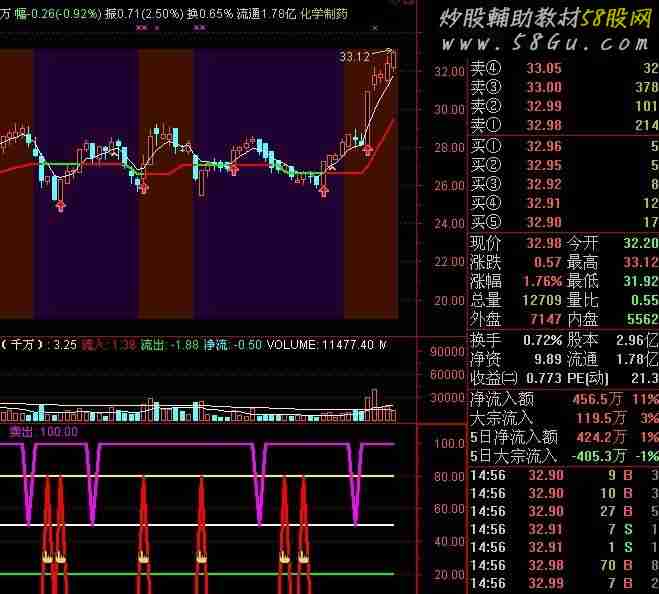
Task: Select the 流通1.78亿 value in the header bar
Action: [x=266, y=14]
